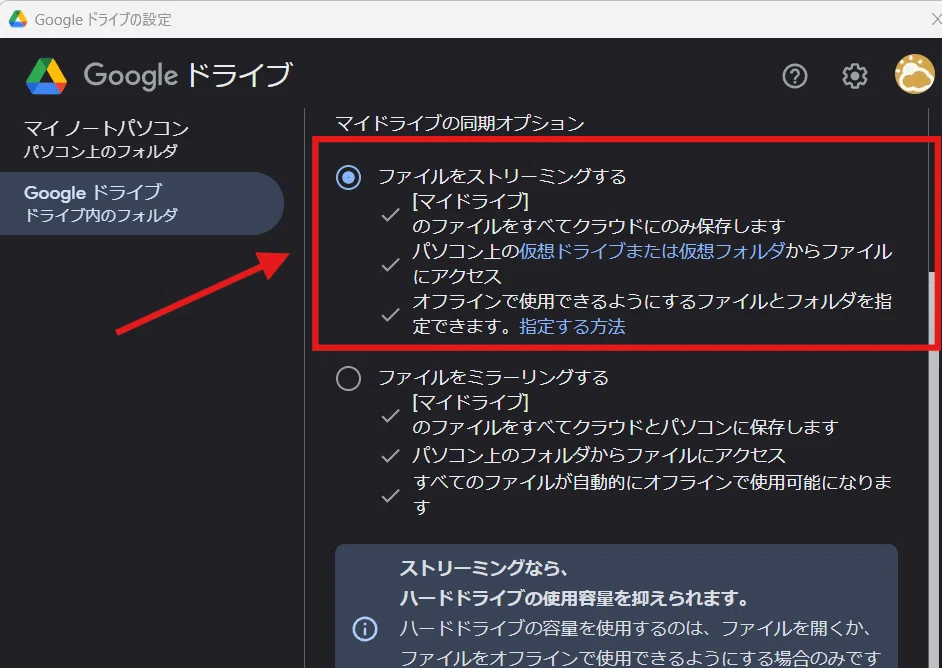Image resolution: width=942 pixels, height=668 pixels.
Task: Open the help question mark icon
Action: tap(794, 76)
